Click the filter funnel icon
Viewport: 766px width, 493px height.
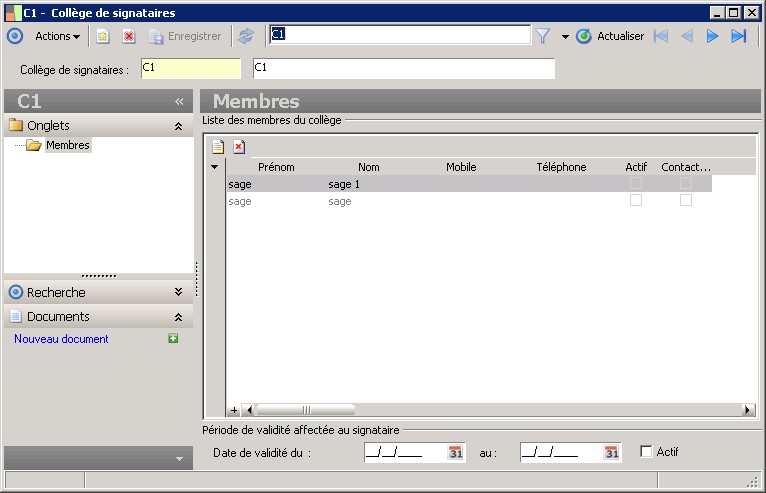pyautogui.click(x=543, y=36)
